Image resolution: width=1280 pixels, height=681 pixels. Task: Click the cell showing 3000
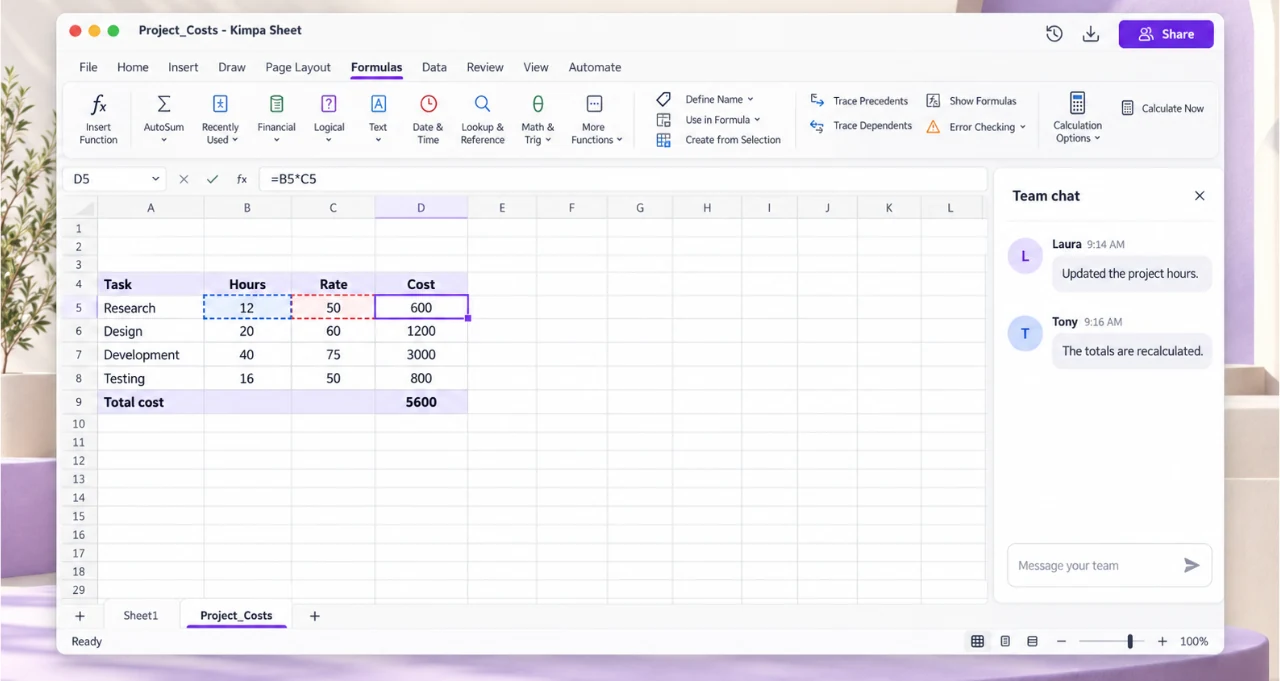coord(421,355)
